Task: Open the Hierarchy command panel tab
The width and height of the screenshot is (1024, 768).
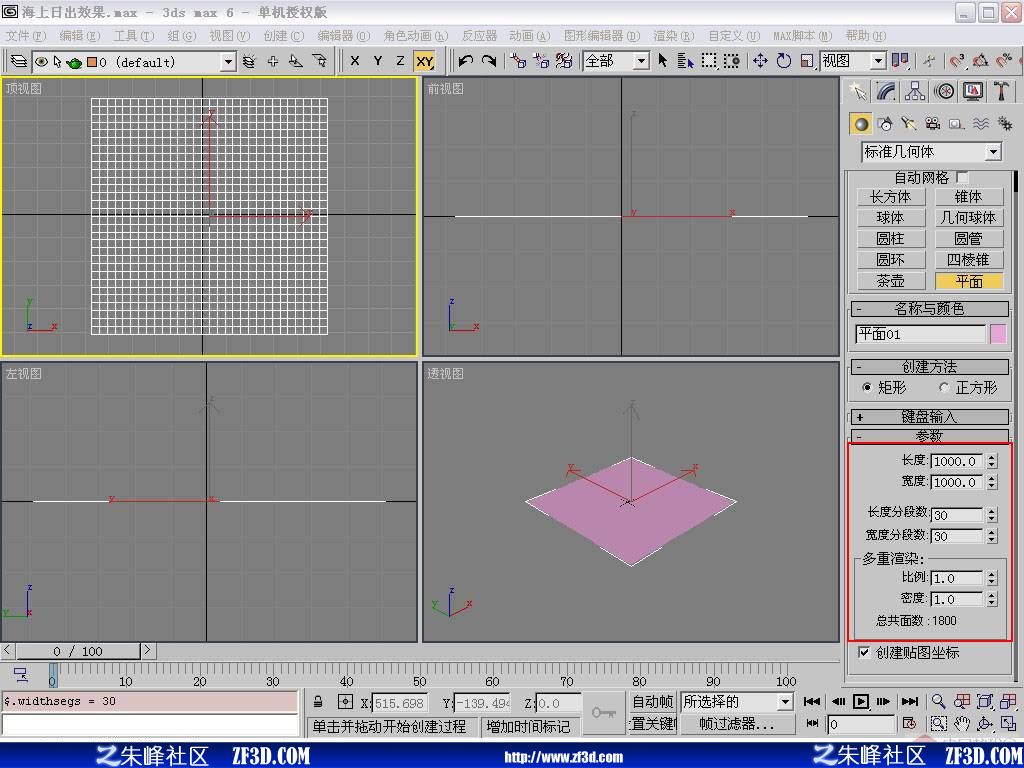Action: (x=915, y=91)
